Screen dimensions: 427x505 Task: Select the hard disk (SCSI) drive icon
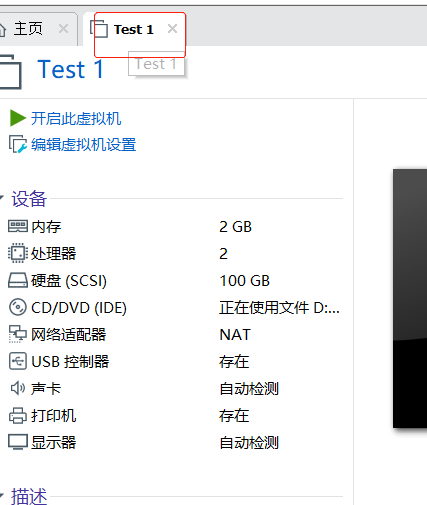(18, 280)
